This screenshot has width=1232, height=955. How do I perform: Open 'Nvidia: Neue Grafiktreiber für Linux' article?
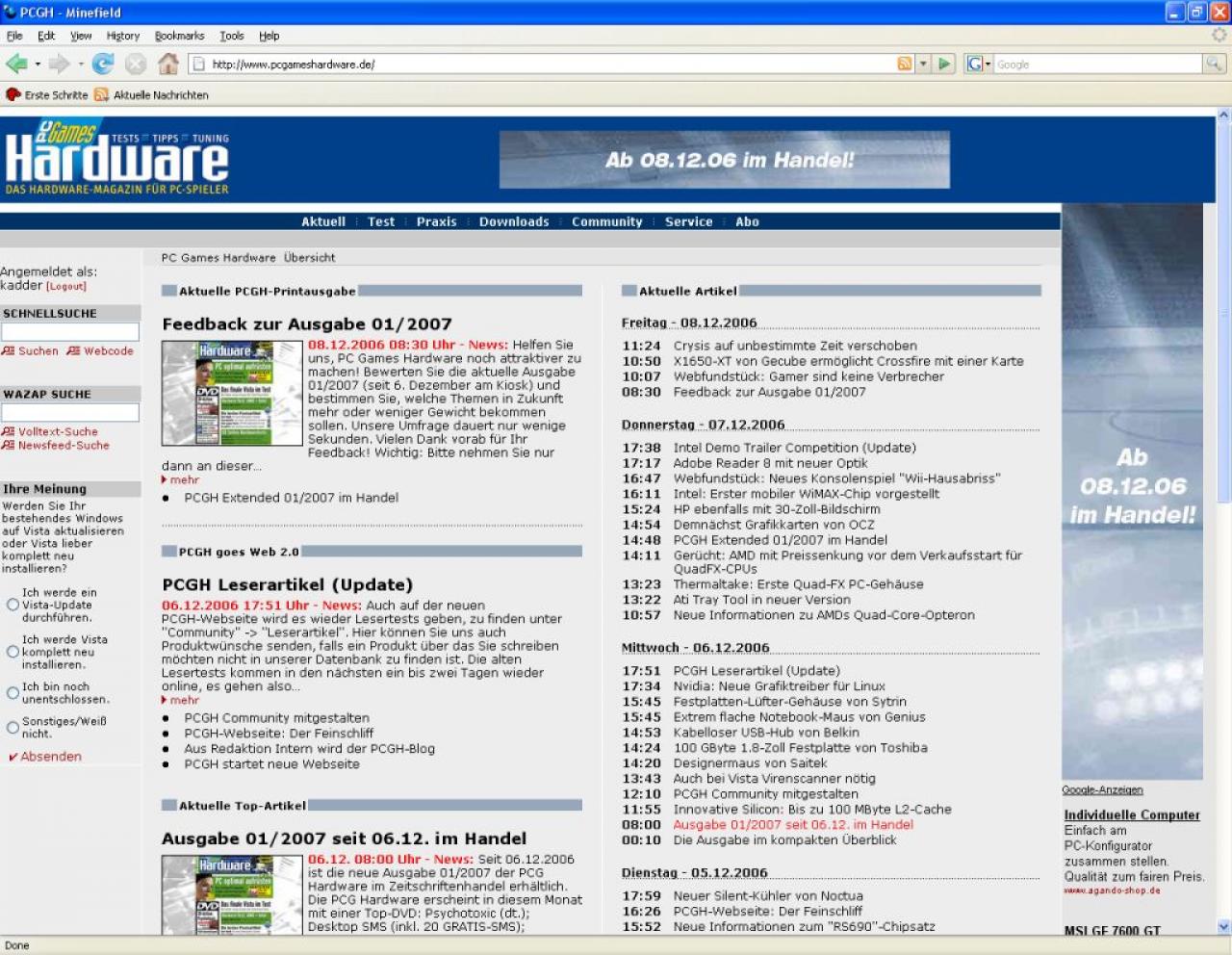[779, 687]
